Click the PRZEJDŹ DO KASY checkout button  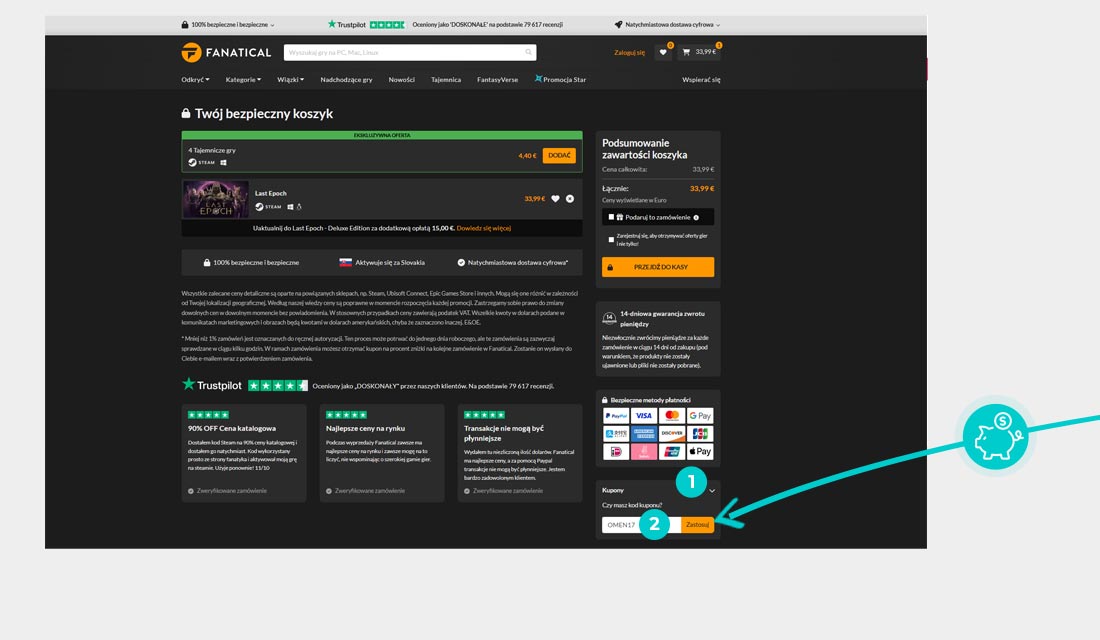[658, 267]
